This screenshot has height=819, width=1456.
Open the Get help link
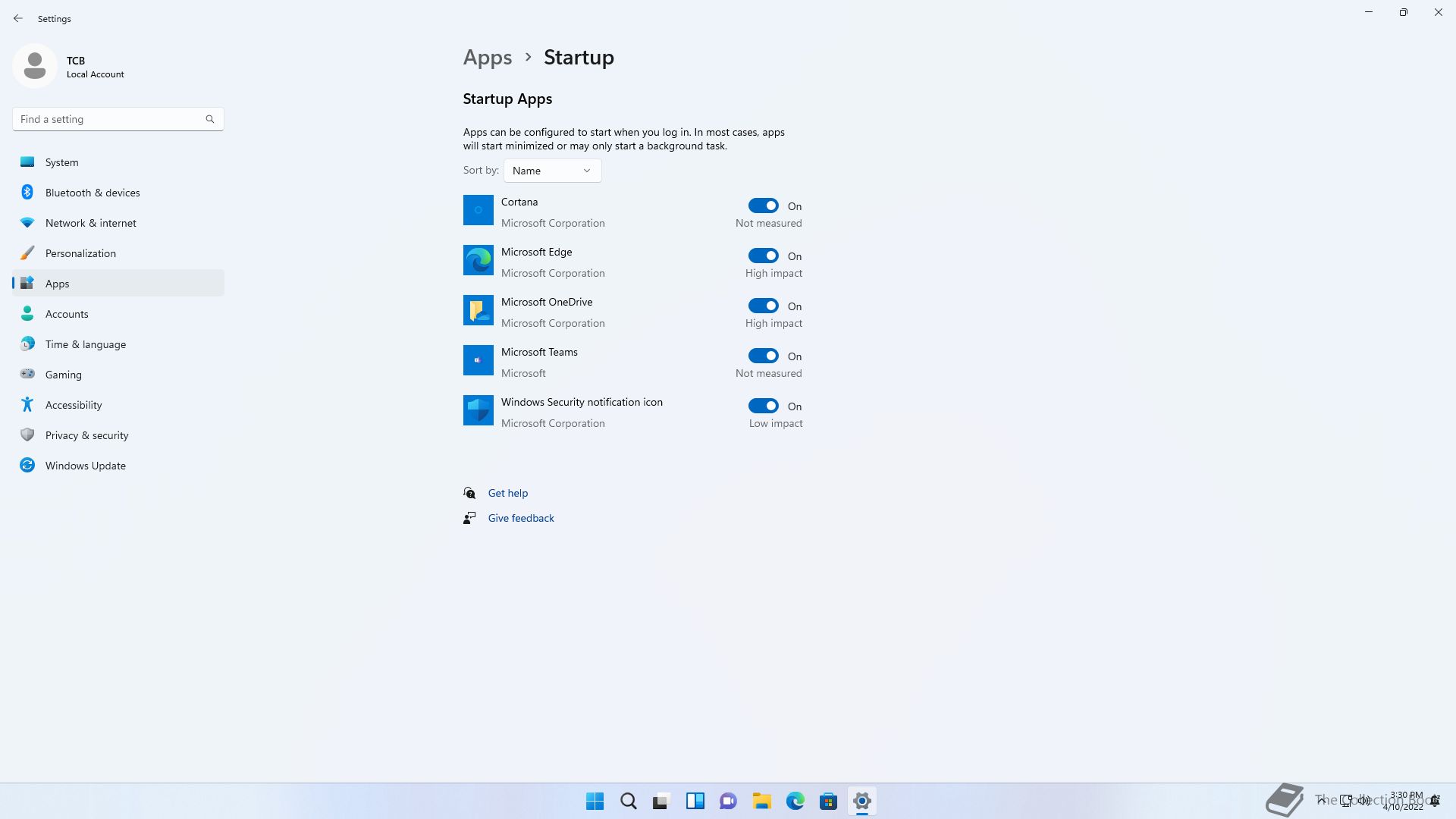click(508, 493)
